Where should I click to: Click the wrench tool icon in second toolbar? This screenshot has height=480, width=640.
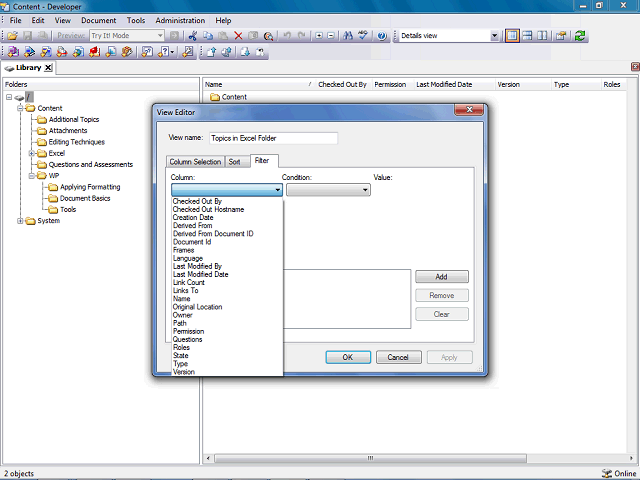pyautogui.click(x=188, y=52)
